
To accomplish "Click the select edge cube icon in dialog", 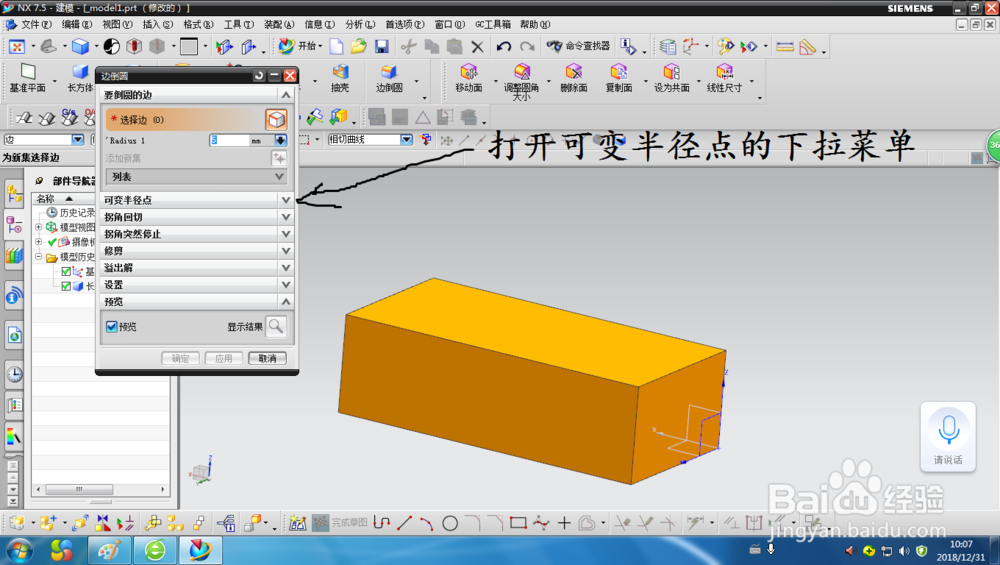I will [x=276, y=119].
